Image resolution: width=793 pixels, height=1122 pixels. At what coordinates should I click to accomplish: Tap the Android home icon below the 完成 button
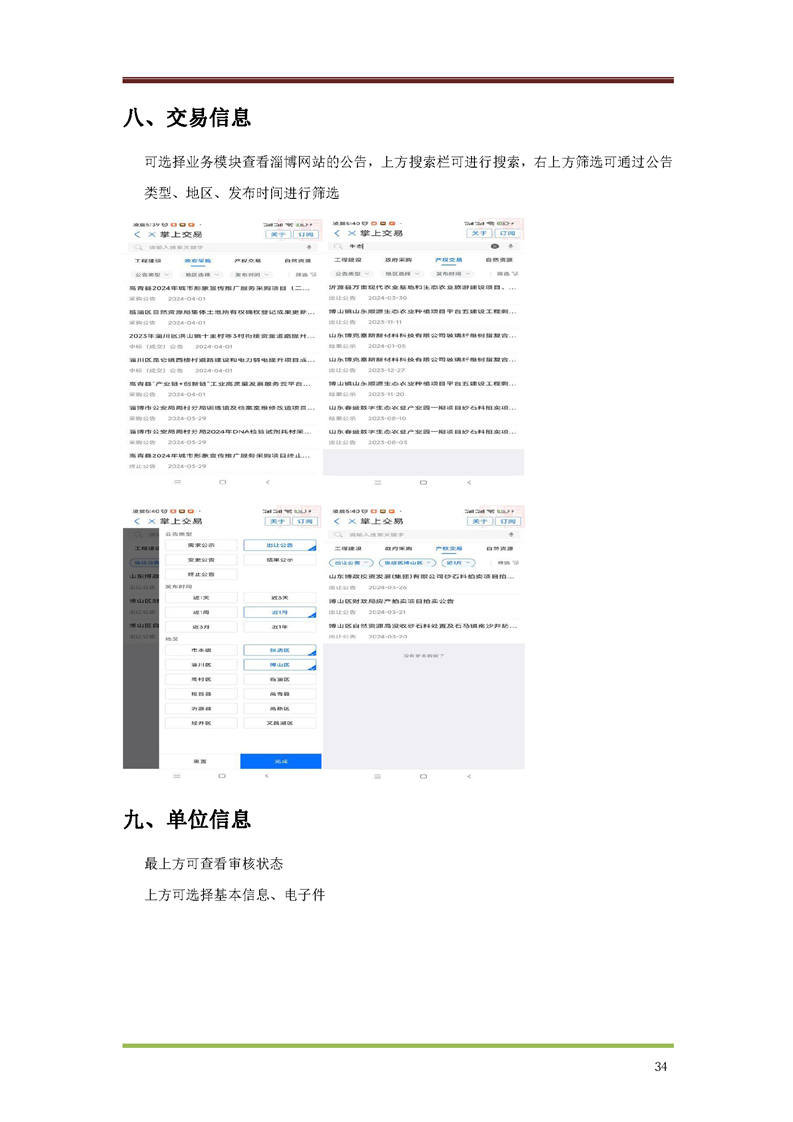(x=222, y=775)
